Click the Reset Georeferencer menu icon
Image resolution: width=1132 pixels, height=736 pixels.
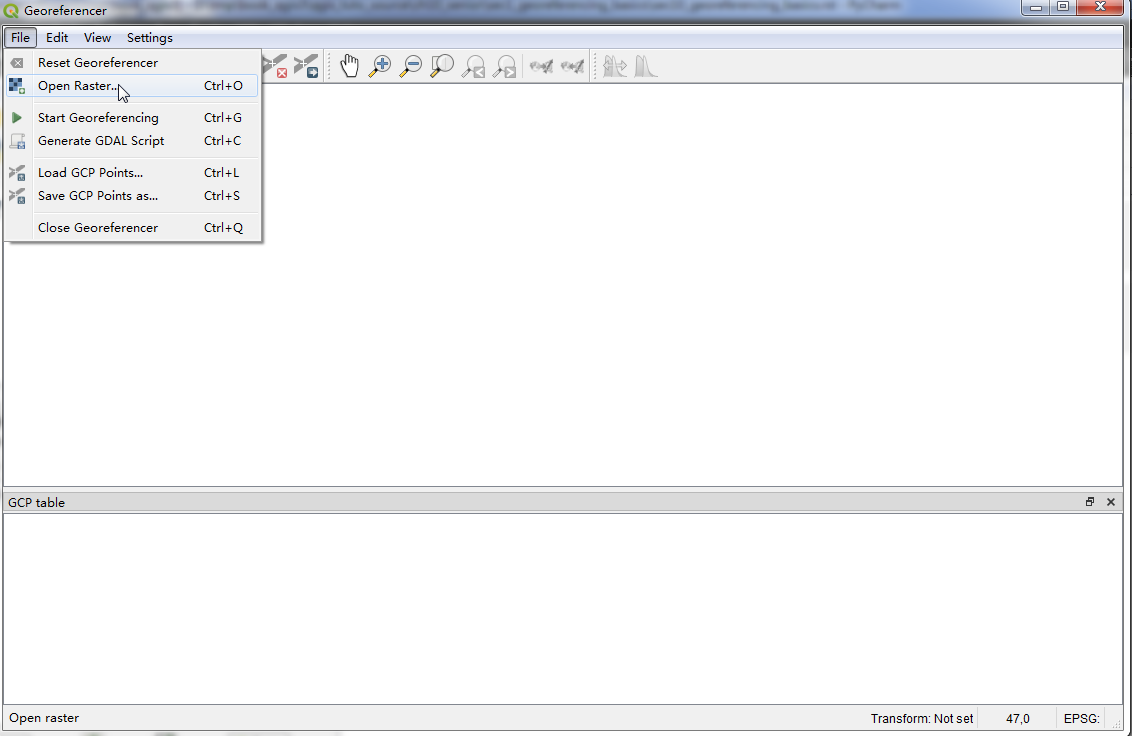click(x=17, y=63)
